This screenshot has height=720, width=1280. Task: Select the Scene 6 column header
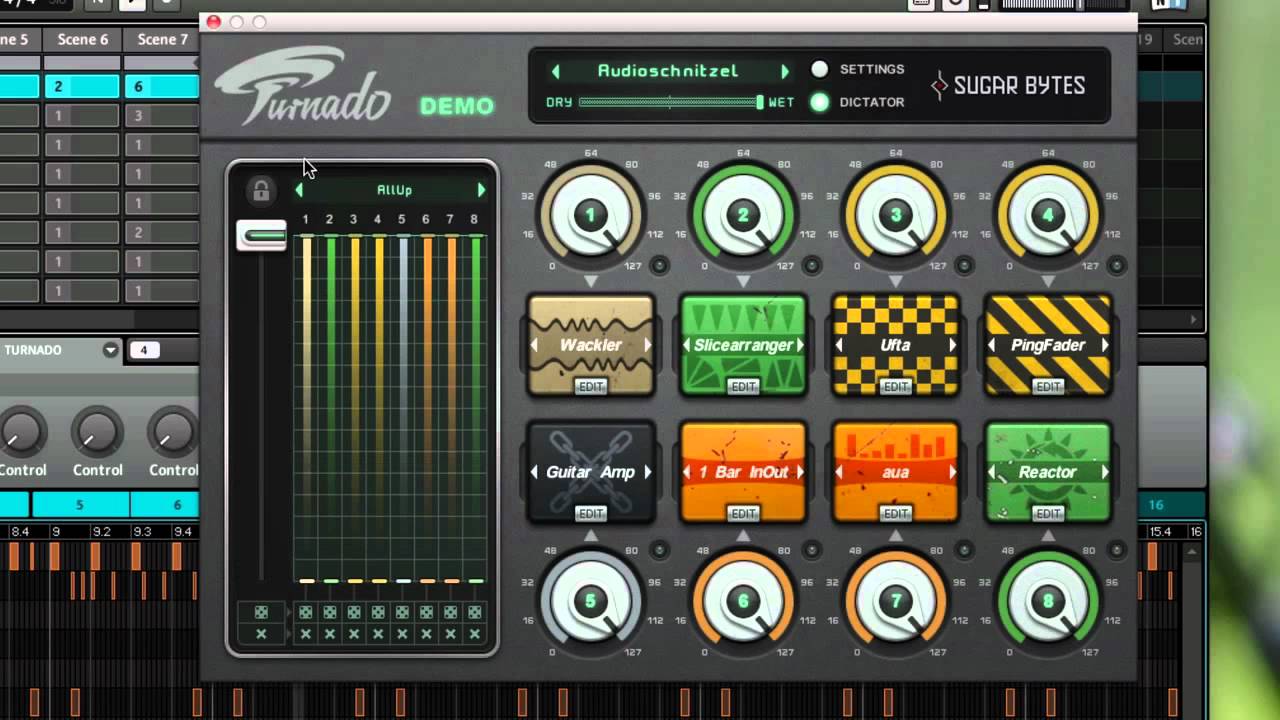tap(82, 40)
